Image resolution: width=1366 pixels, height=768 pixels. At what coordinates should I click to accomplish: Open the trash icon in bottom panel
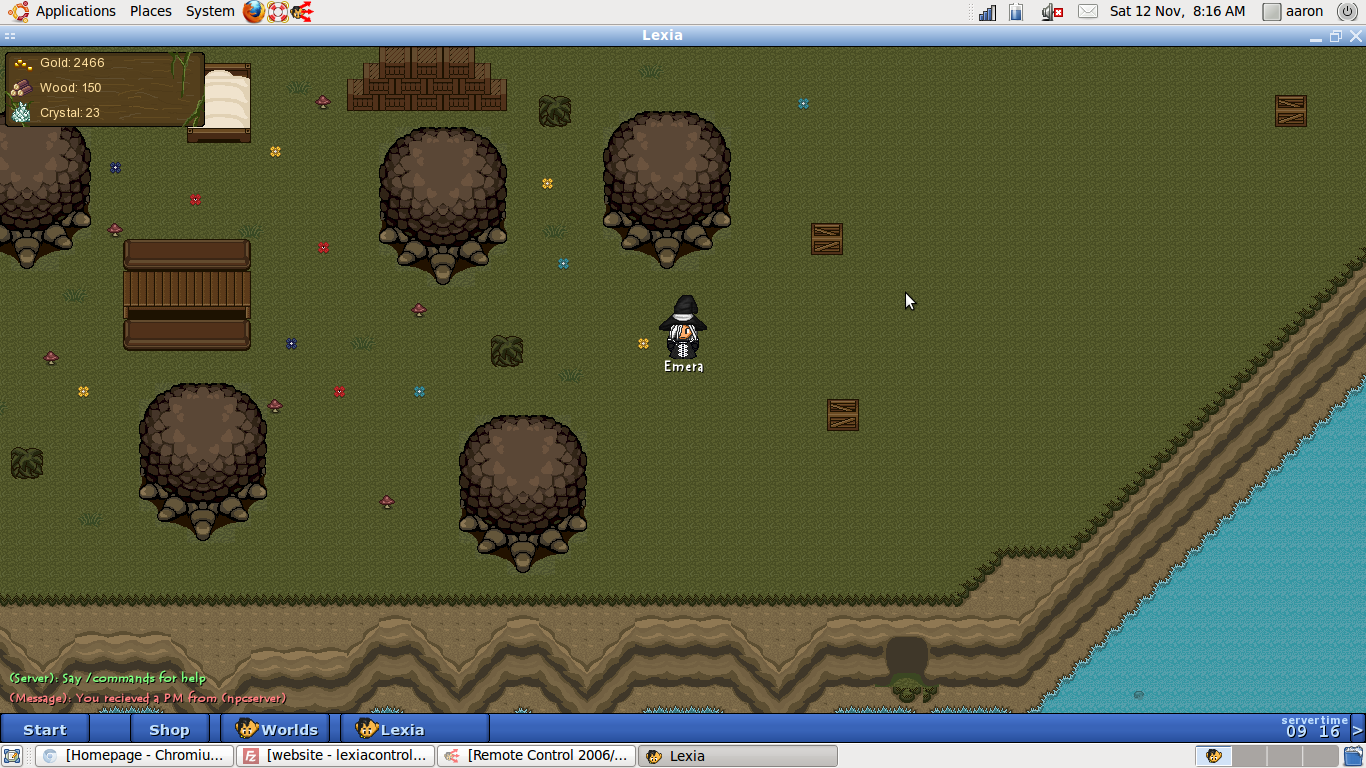click(1353, 756)
